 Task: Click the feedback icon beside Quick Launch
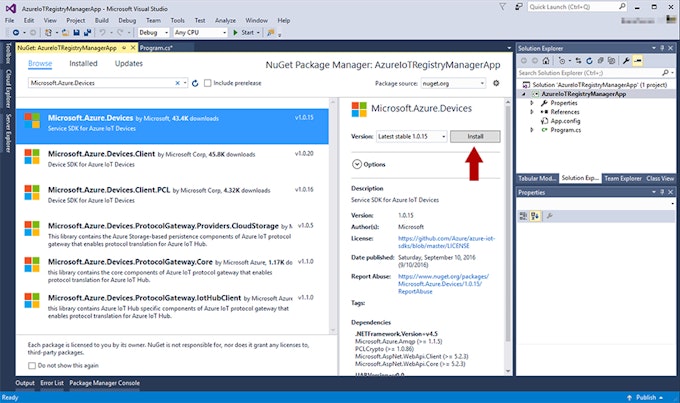coord(518,7)
